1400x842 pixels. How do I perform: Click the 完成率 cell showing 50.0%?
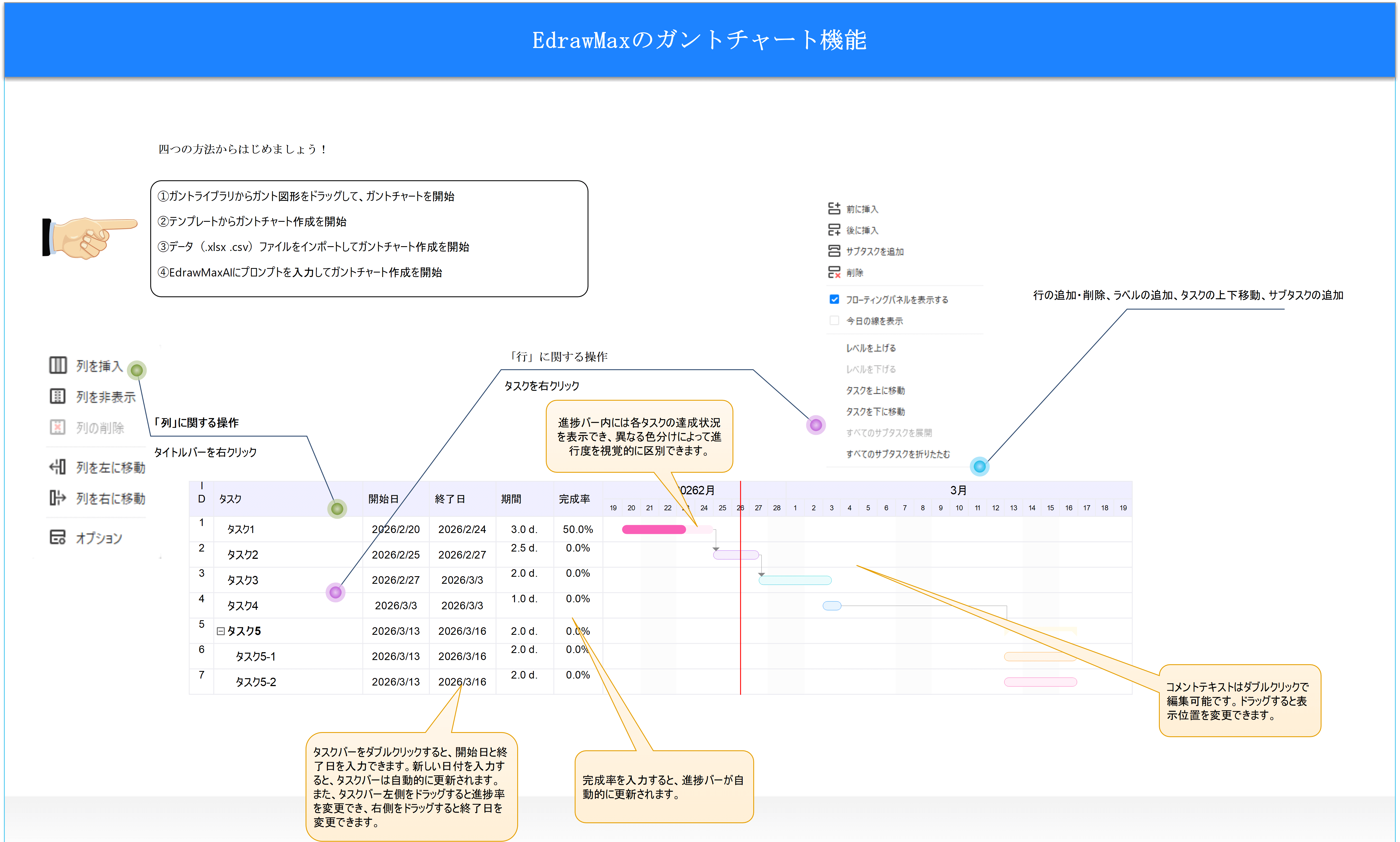(x=577, y=529)
